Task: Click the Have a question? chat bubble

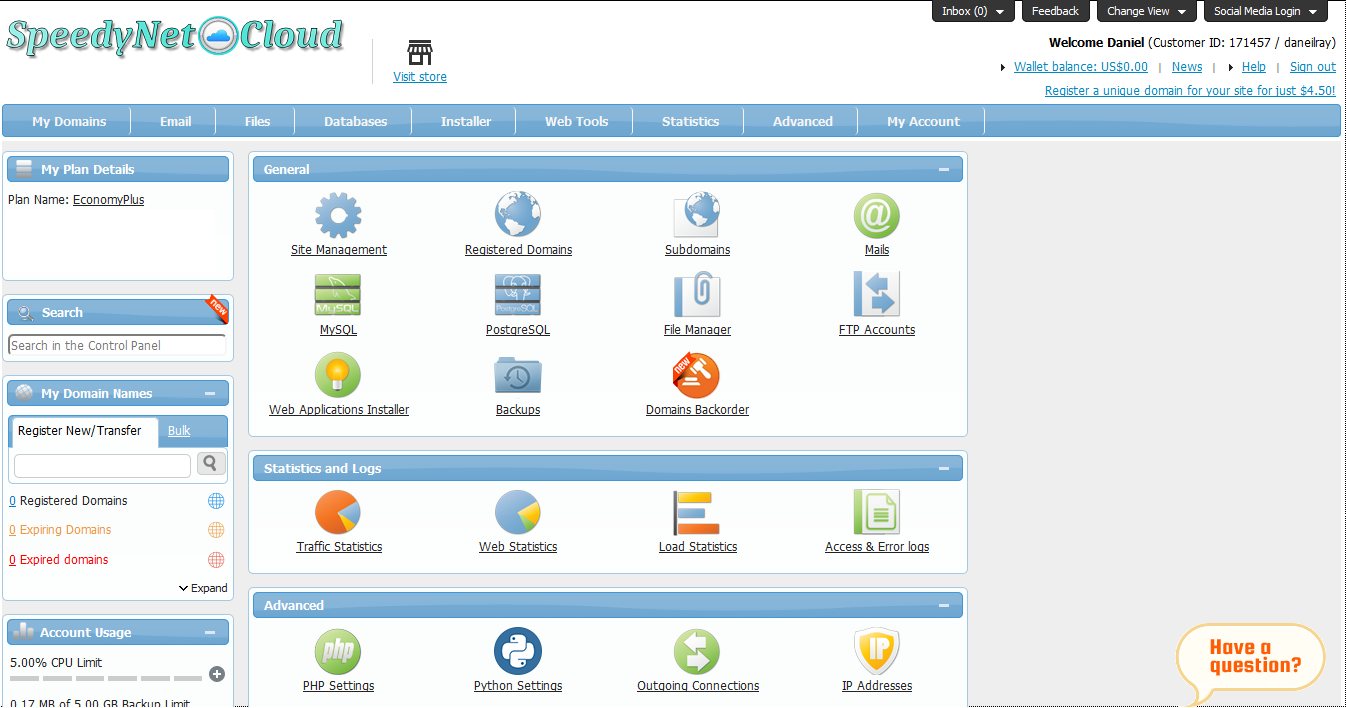Action: click(x=1251, y=662)
